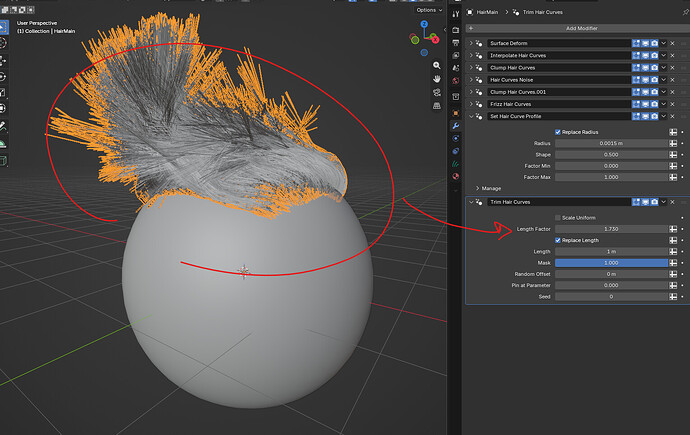Toggle Hair Curves Noise viewport visibility

coord(645,80)
